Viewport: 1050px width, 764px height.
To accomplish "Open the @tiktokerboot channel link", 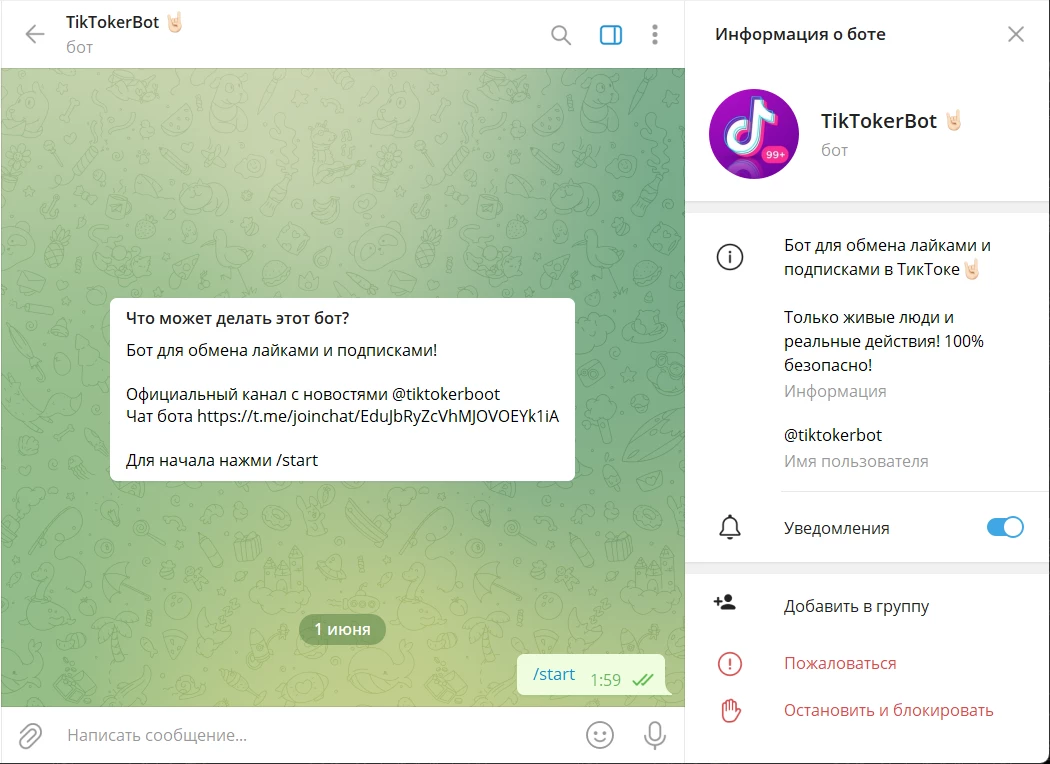I will [446, 394].
